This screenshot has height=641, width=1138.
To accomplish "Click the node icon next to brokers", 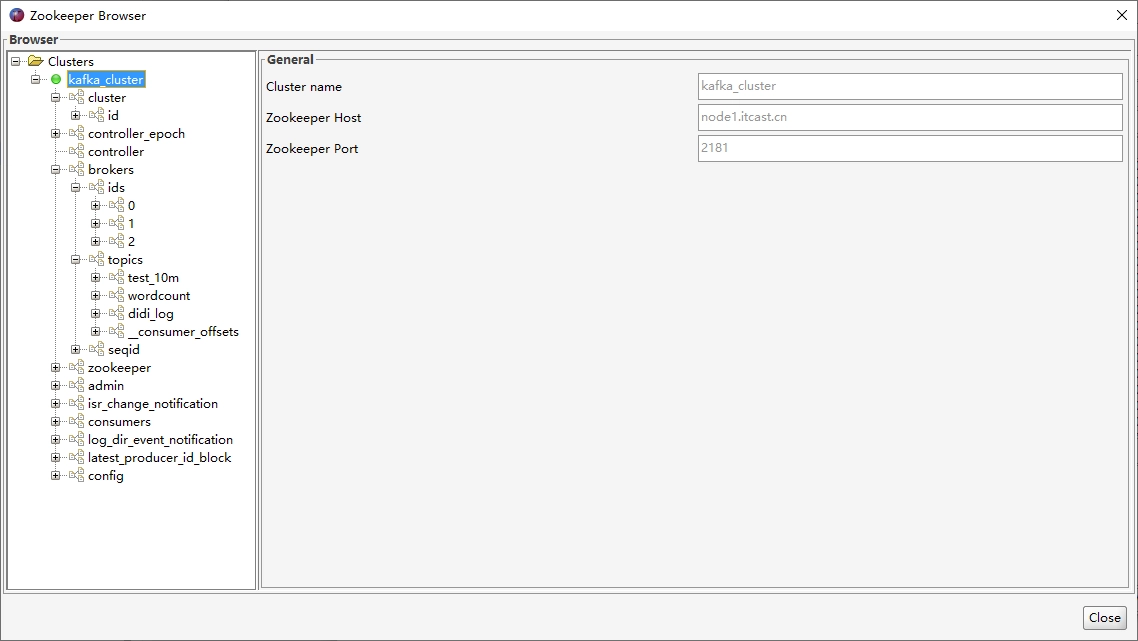I will [77, 169].
